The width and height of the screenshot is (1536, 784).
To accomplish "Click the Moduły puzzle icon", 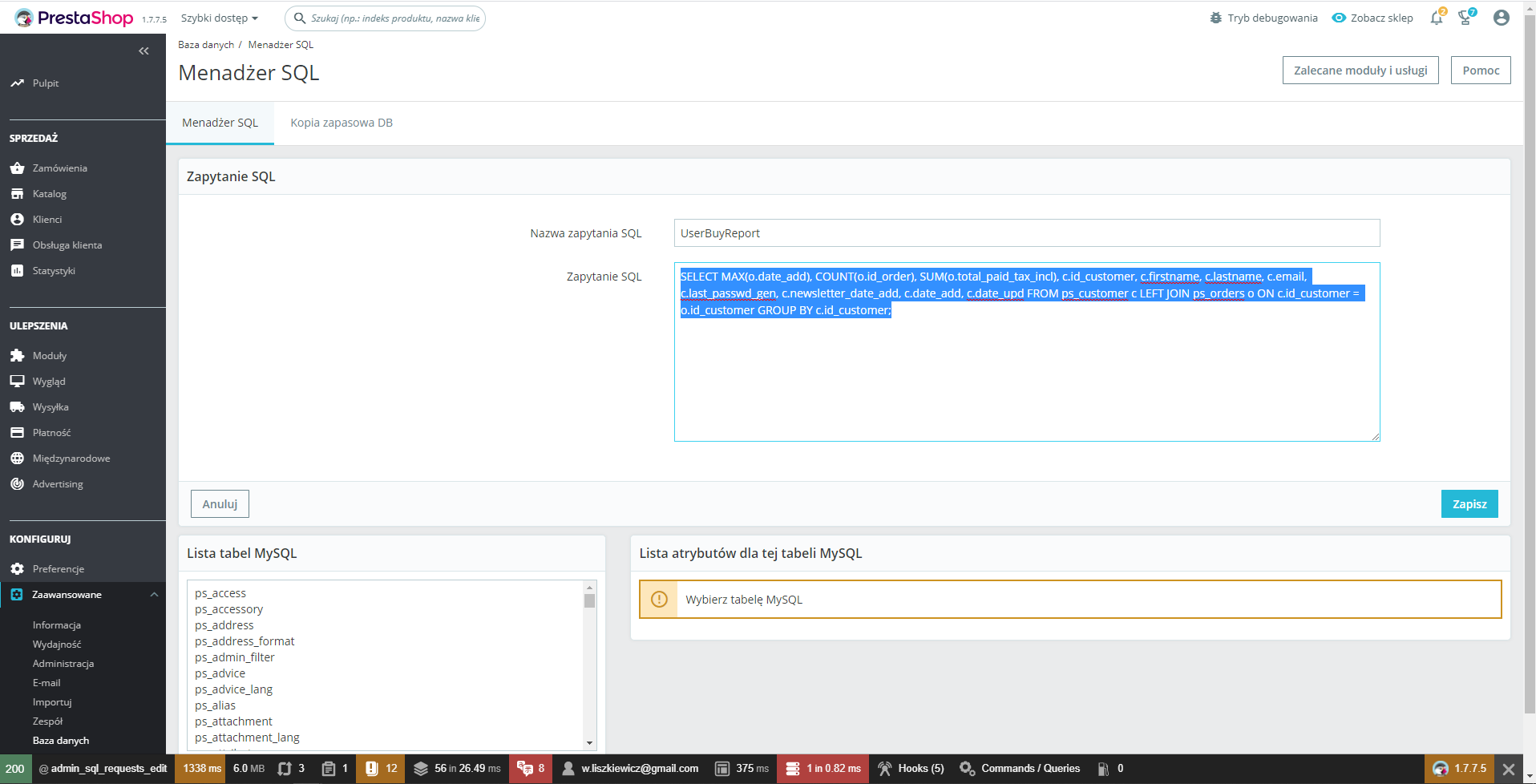I will click(x=17, y=356).
